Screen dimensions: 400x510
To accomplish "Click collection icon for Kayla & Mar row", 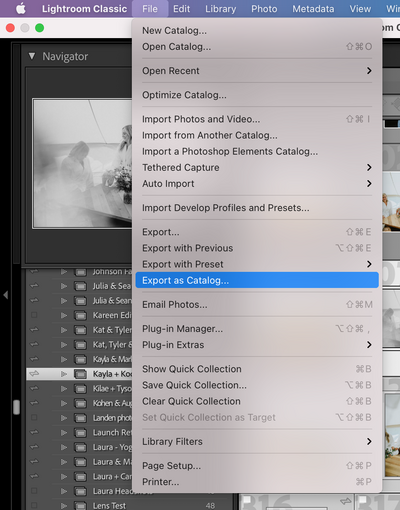I will (x=80, y=359).
